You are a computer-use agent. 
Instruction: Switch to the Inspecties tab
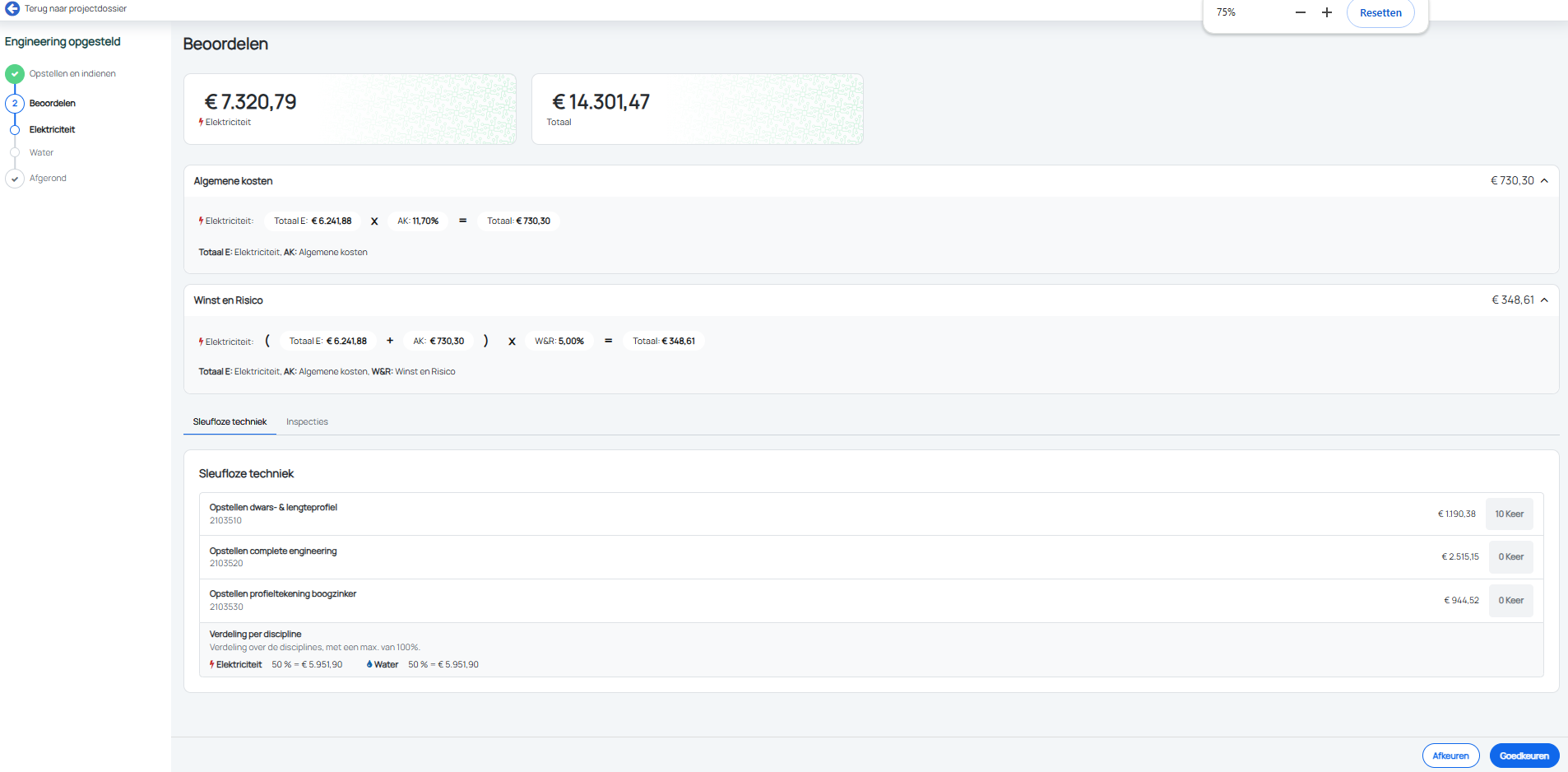pyautogui.click(x=307, y=422)
